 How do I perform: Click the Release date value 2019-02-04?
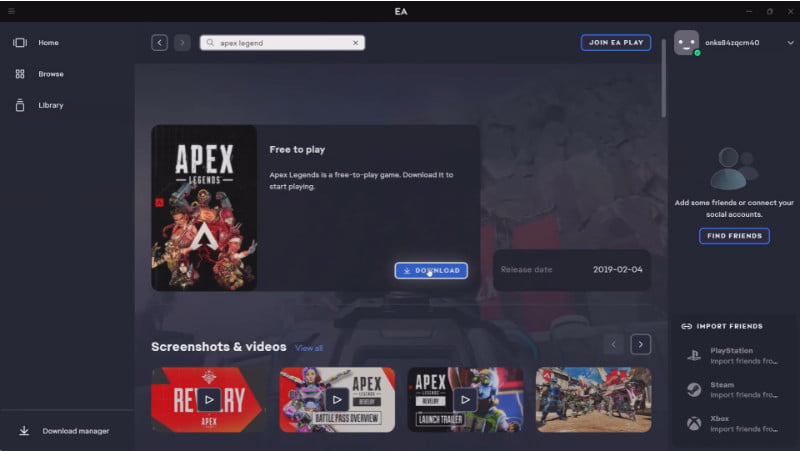point(617,269)
